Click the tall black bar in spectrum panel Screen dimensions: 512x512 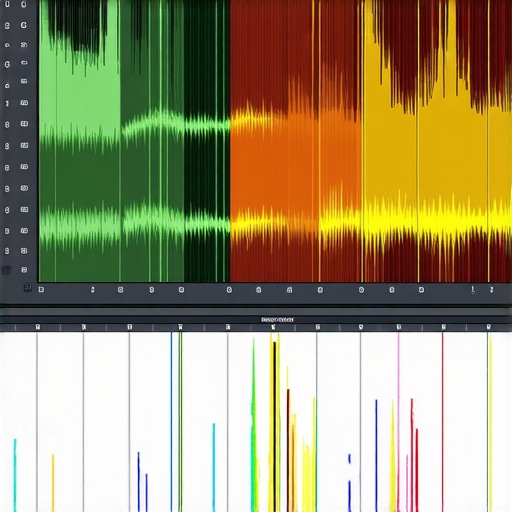pos(275,426)
